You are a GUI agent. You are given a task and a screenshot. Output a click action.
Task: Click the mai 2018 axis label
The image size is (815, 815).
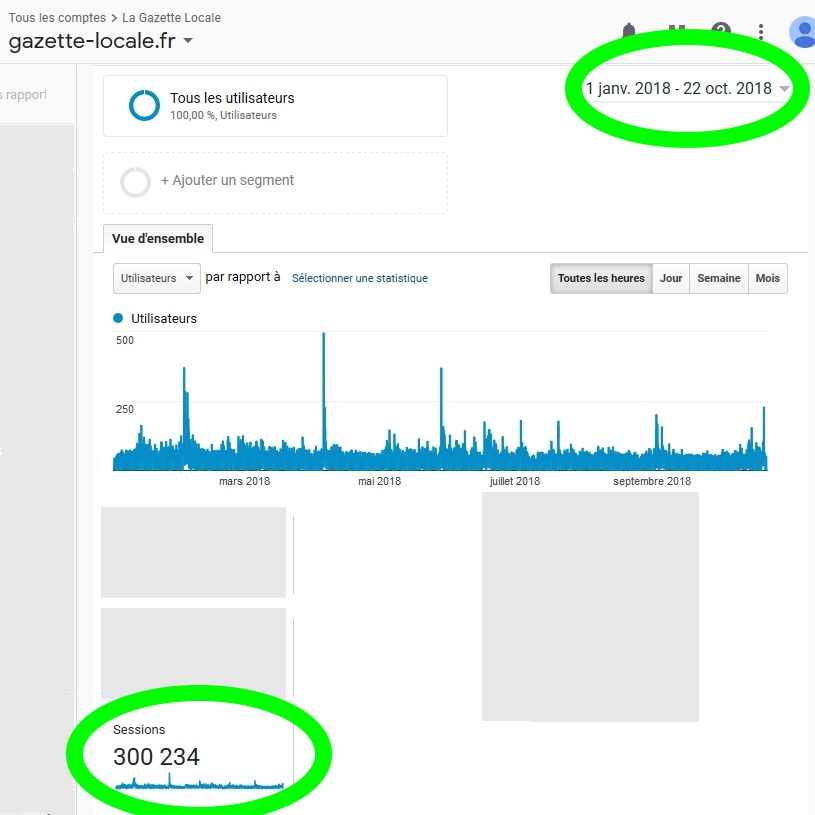379,481
